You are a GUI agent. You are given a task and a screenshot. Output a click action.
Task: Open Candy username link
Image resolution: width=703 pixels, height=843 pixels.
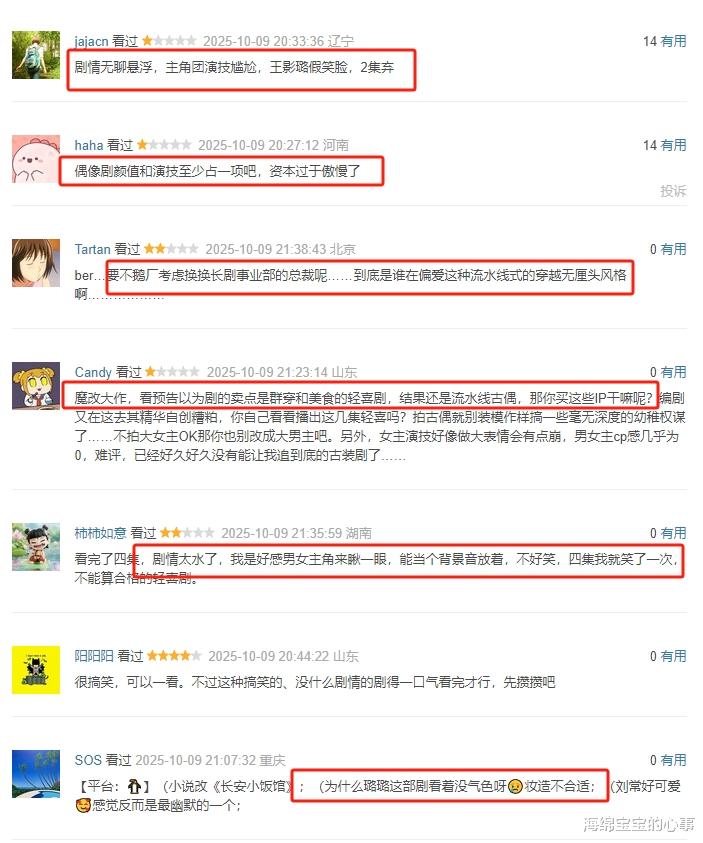(x=93, y=372)
